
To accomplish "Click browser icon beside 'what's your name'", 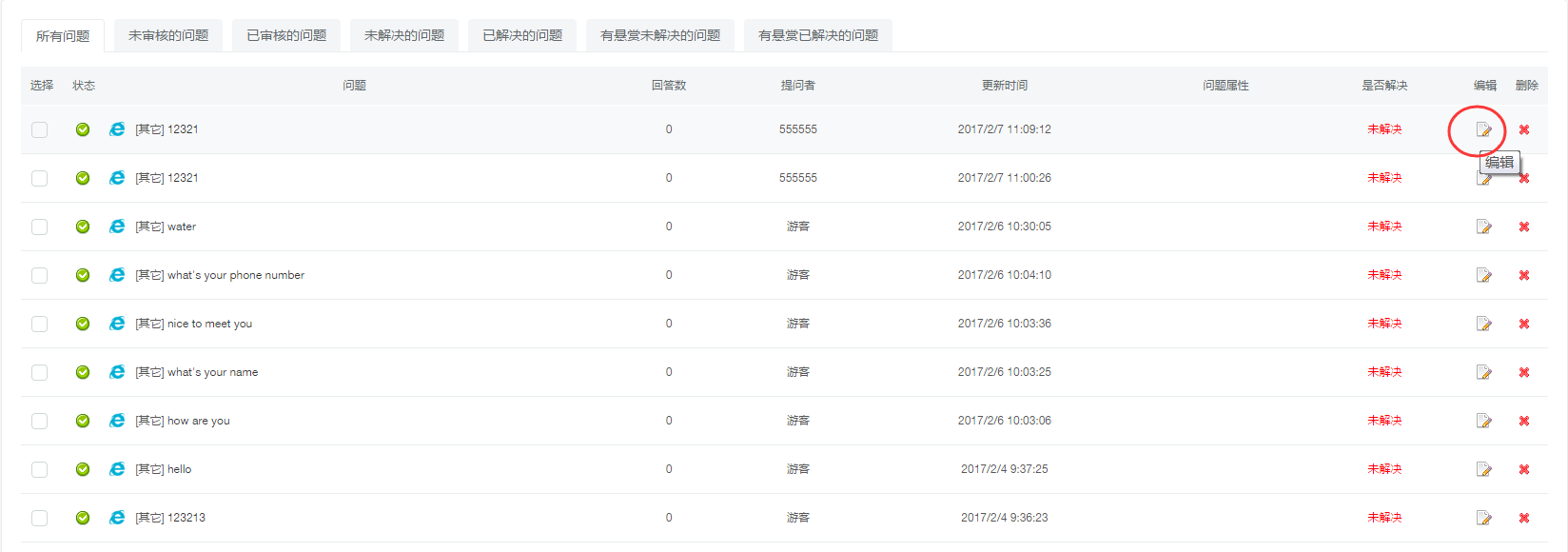I will 117,372.
